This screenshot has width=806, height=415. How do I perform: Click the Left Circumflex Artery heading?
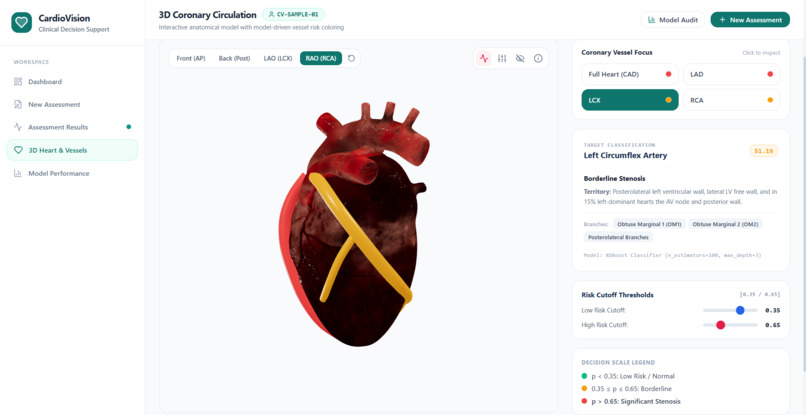[625, 155]
